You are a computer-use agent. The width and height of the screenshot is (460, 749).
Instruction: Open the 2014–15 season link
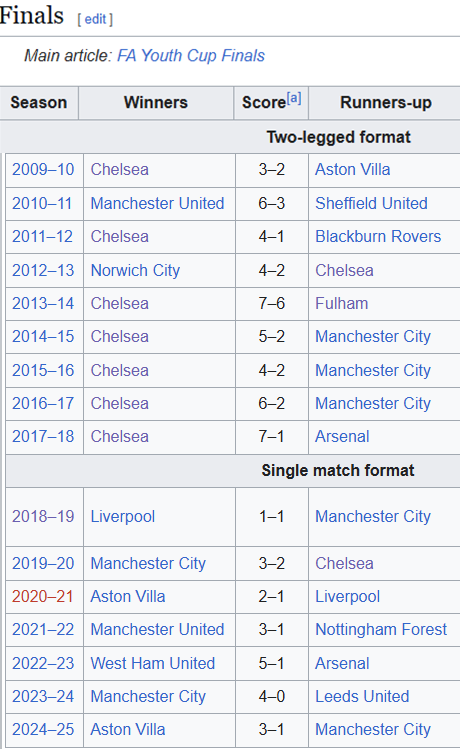tap(43, 336)
